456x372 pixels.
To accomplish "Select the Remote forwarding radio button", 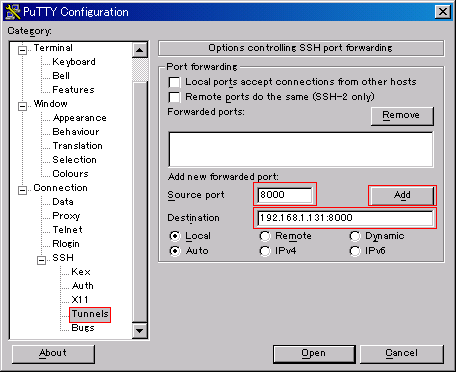I will tap(265, 236).
